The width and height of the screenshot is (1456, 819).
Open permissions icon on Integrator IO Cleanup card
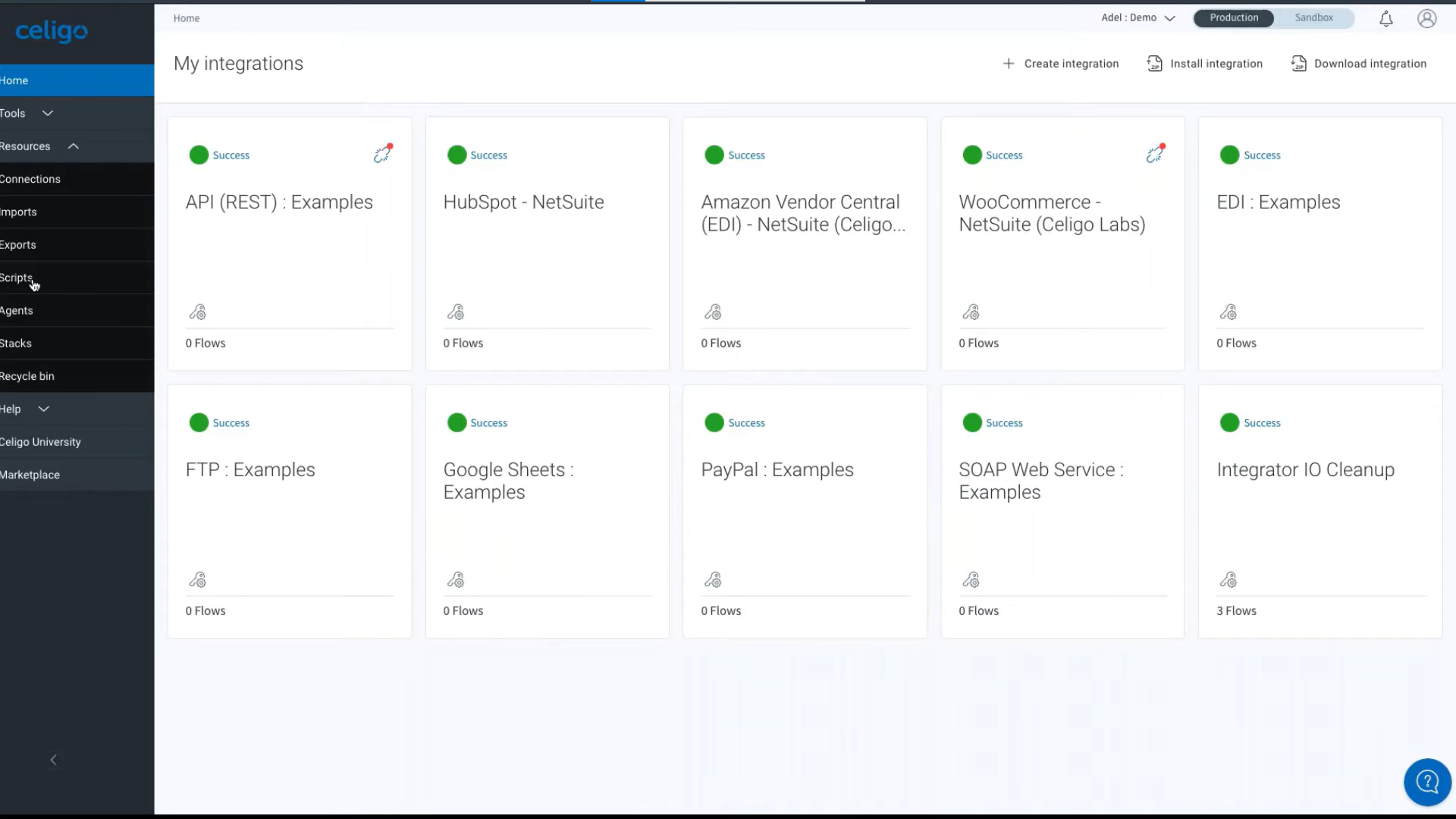pos(1228,579)
